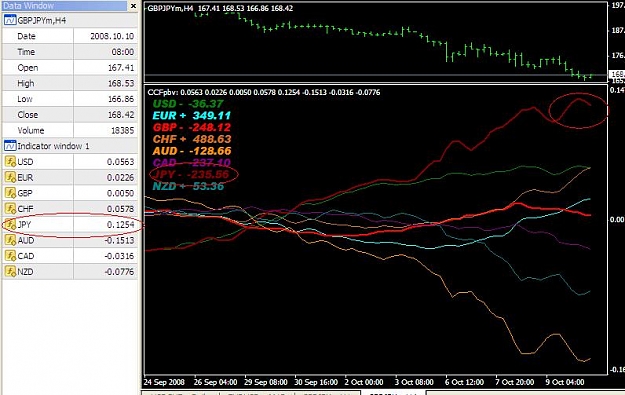Select the EUR indicator icon in Data Window
The width and height of the screenshot is (625, 395).
[x=10, y=177]
